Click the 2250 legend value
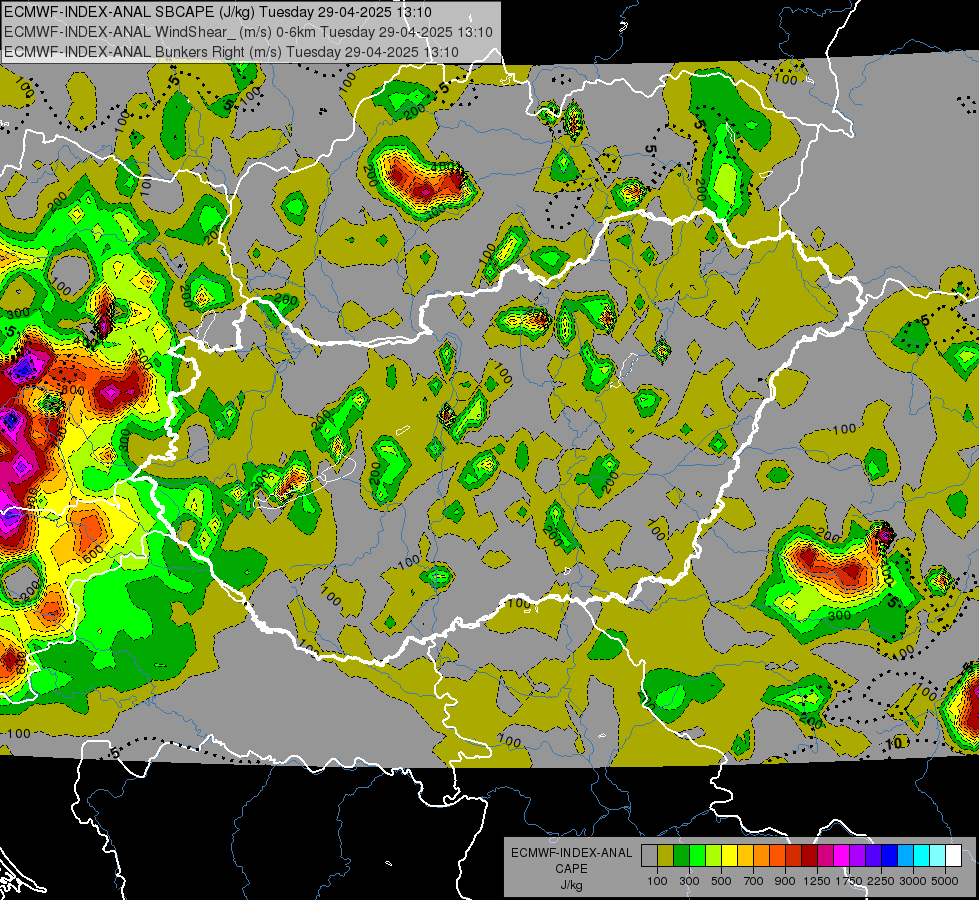 click(881, 881)
